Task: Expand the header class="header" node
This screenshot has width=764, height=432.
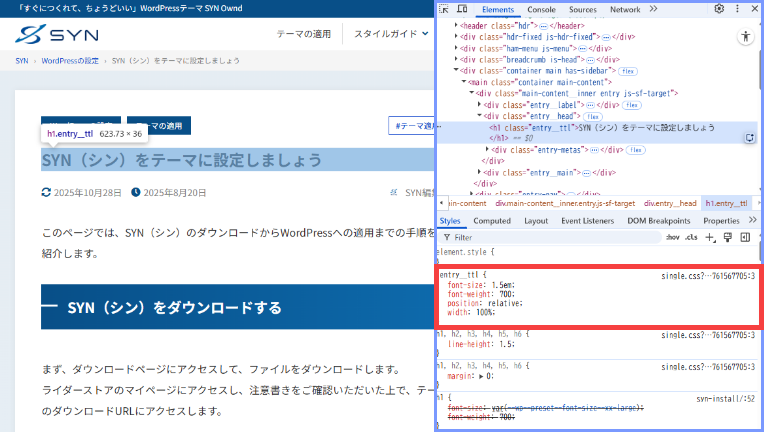Action: (458, 24)
